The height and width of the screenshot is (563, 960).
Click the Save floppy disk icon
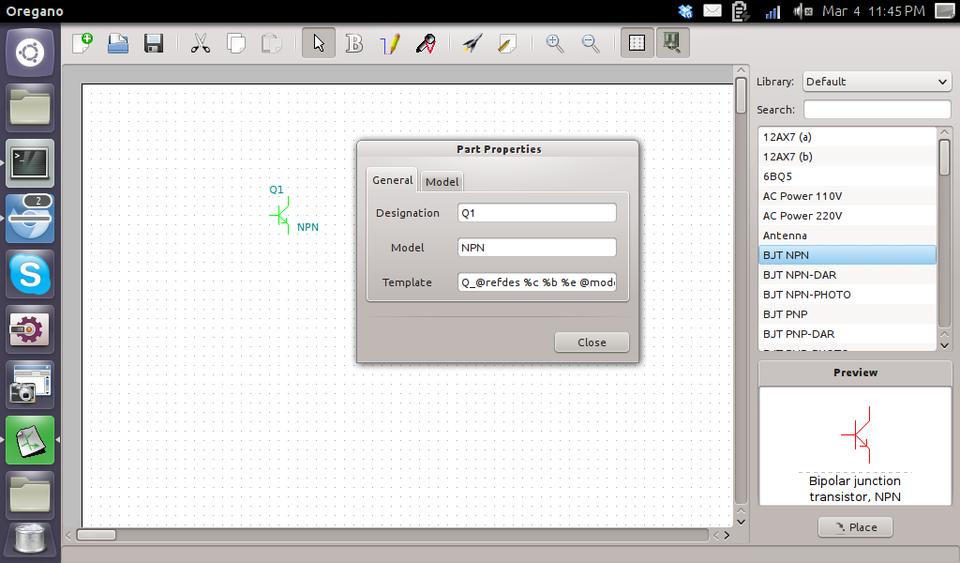(x=153, y=44)
